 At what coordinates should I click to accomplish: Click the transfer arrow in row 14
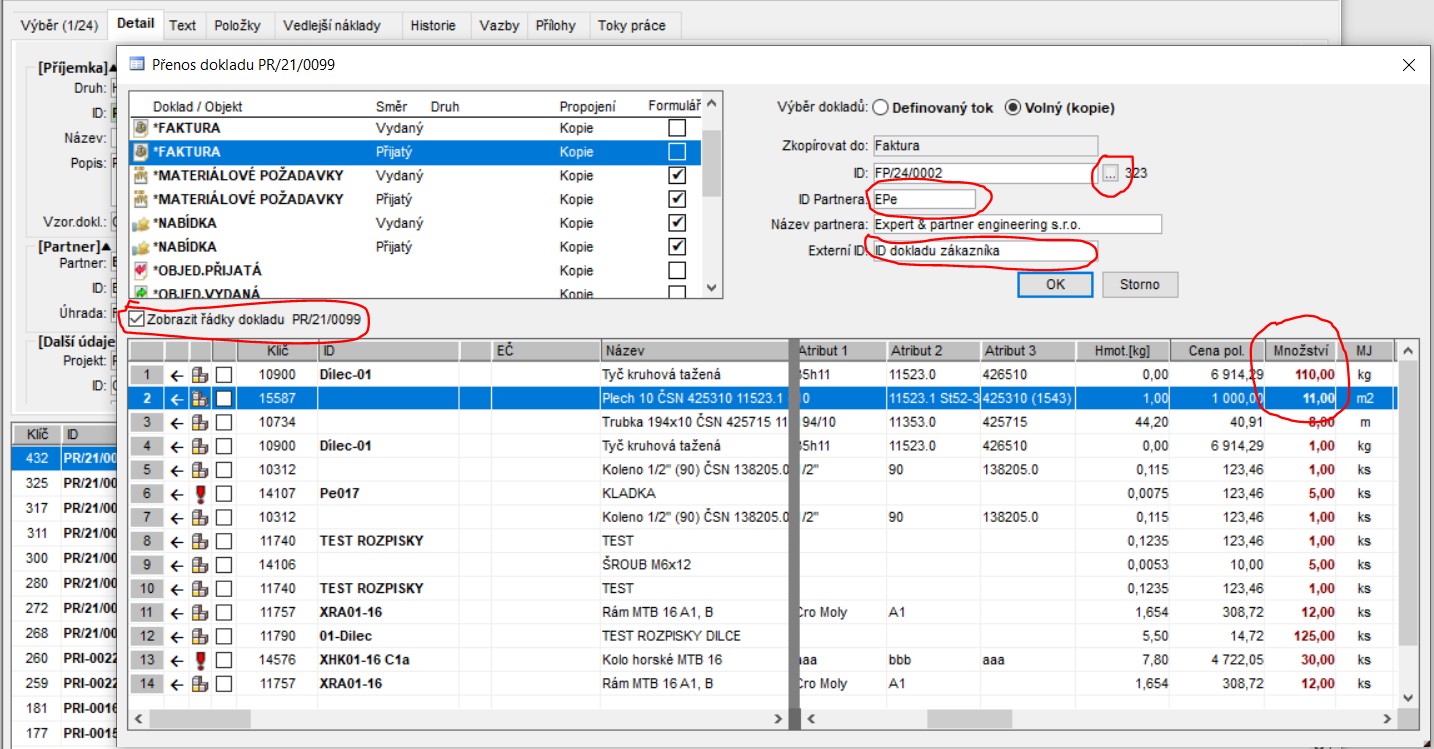click(x=177, y=684)
